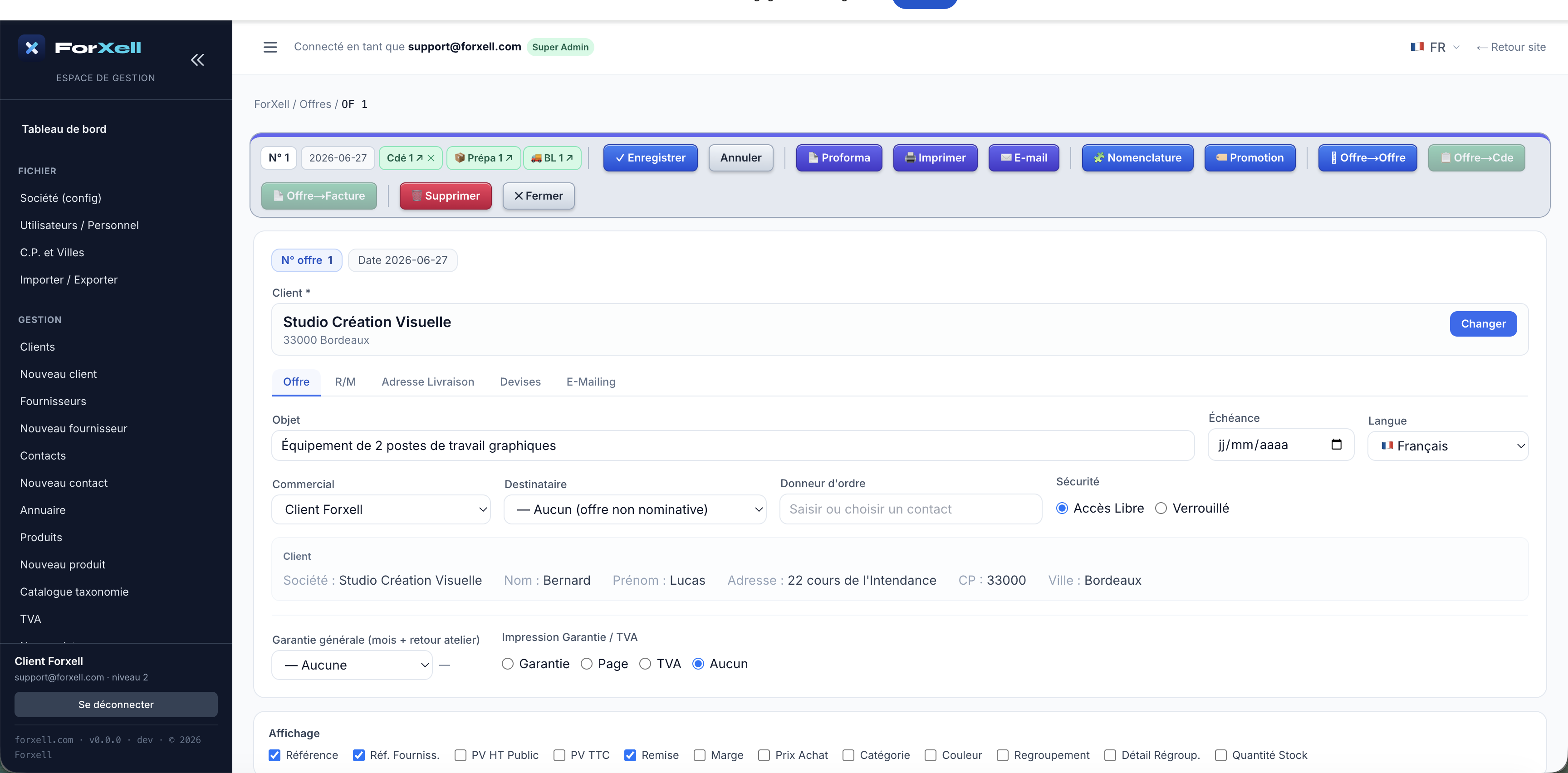Image resolution: width=1568 pixels, height=773 pixels.
Task: Open Prépa 1 box badge
Action: tap(484, 158)
